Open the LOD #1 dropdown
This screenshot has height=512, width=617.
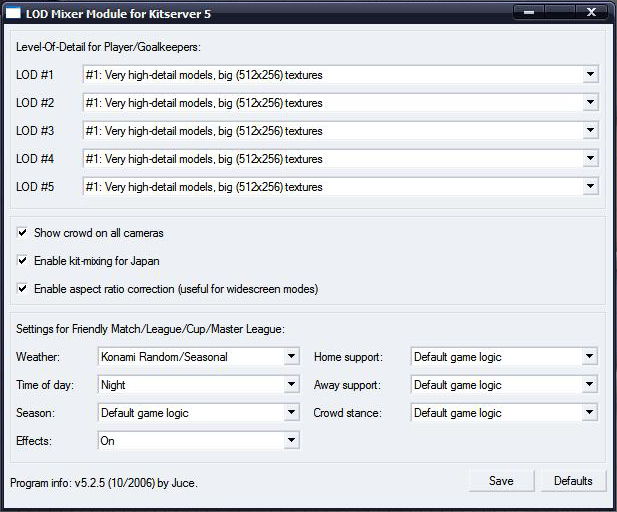click(589, 75)
